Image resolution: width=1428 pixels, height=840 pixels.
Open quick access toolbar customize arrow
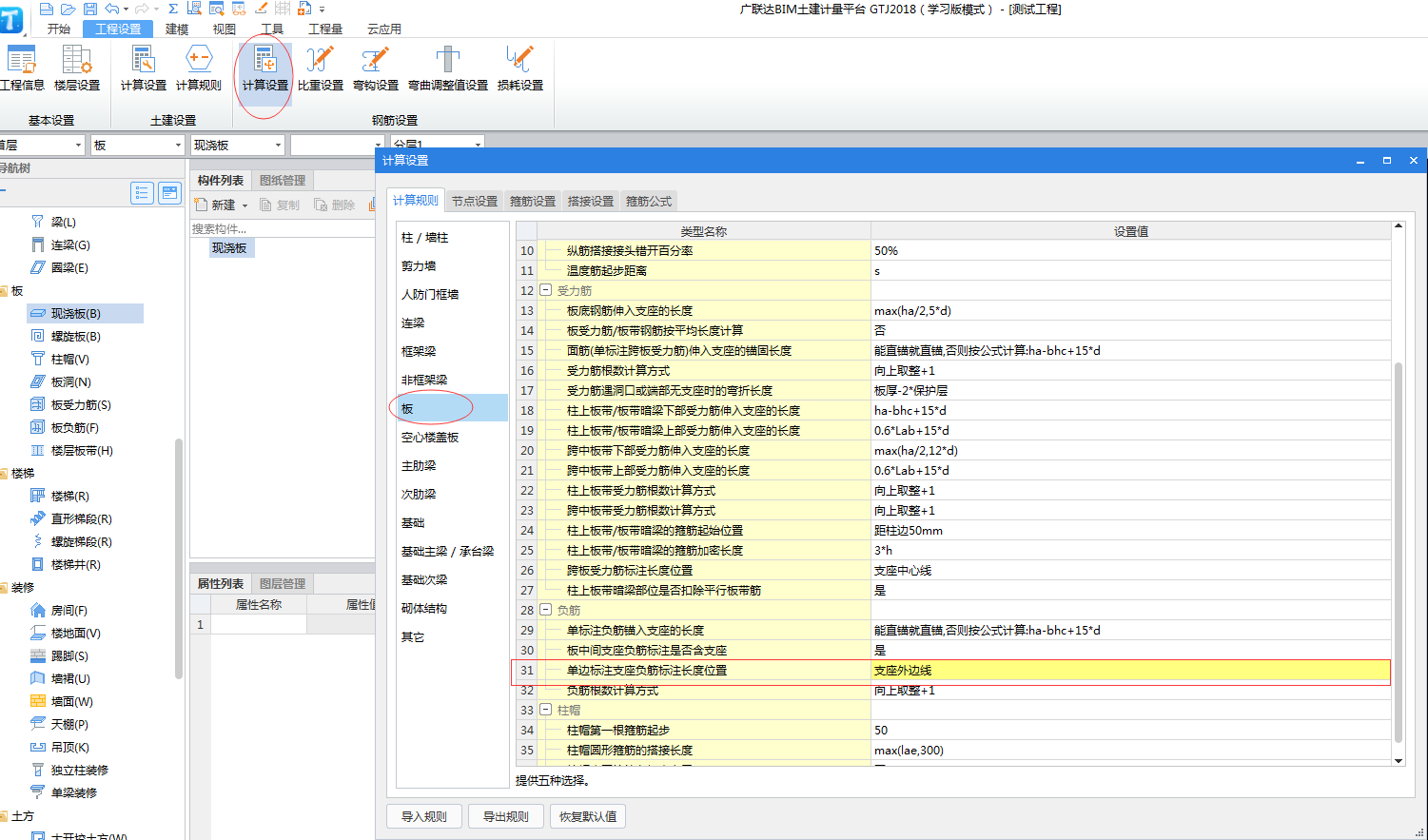(322, 10)
